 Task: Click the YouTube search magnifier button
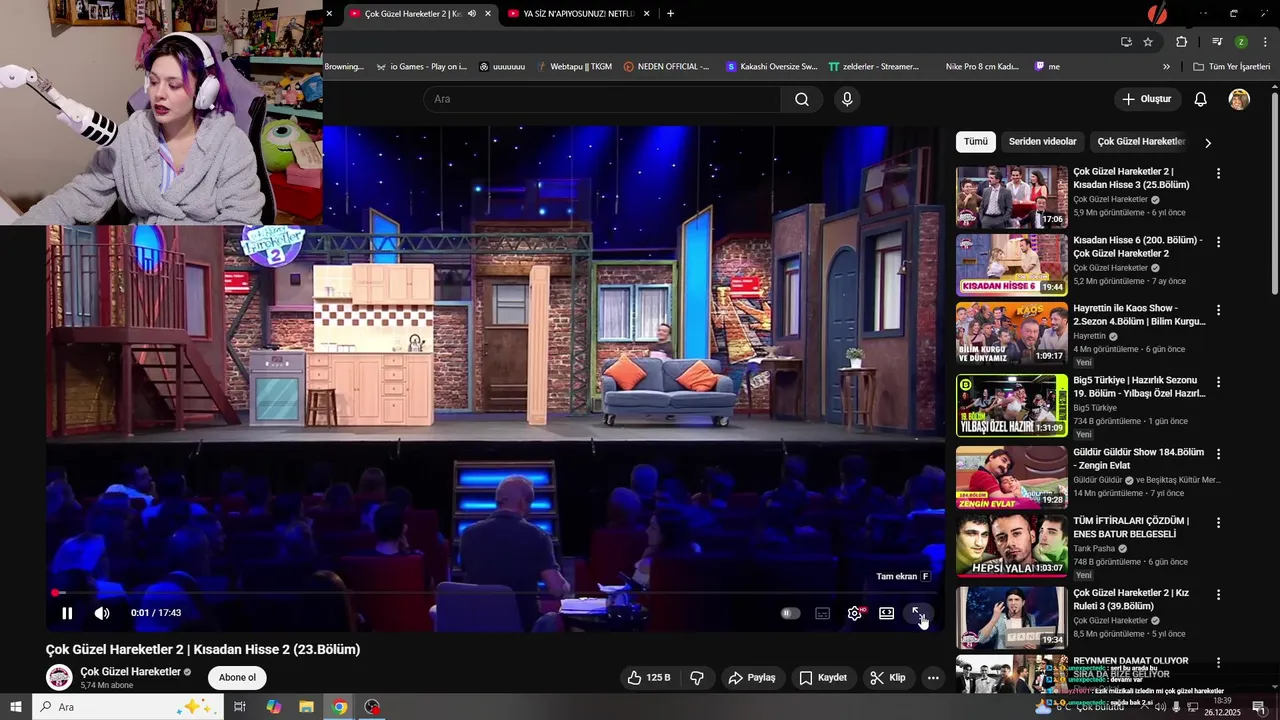pos(802,99)
